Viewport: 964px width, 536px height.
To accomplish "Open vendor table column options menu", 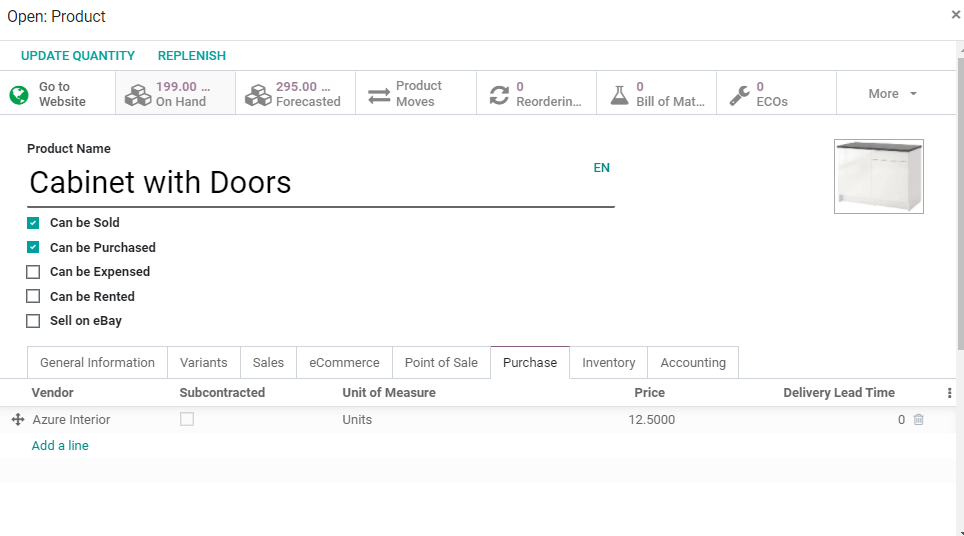I will pyautogui.click(x=949, y=393).
